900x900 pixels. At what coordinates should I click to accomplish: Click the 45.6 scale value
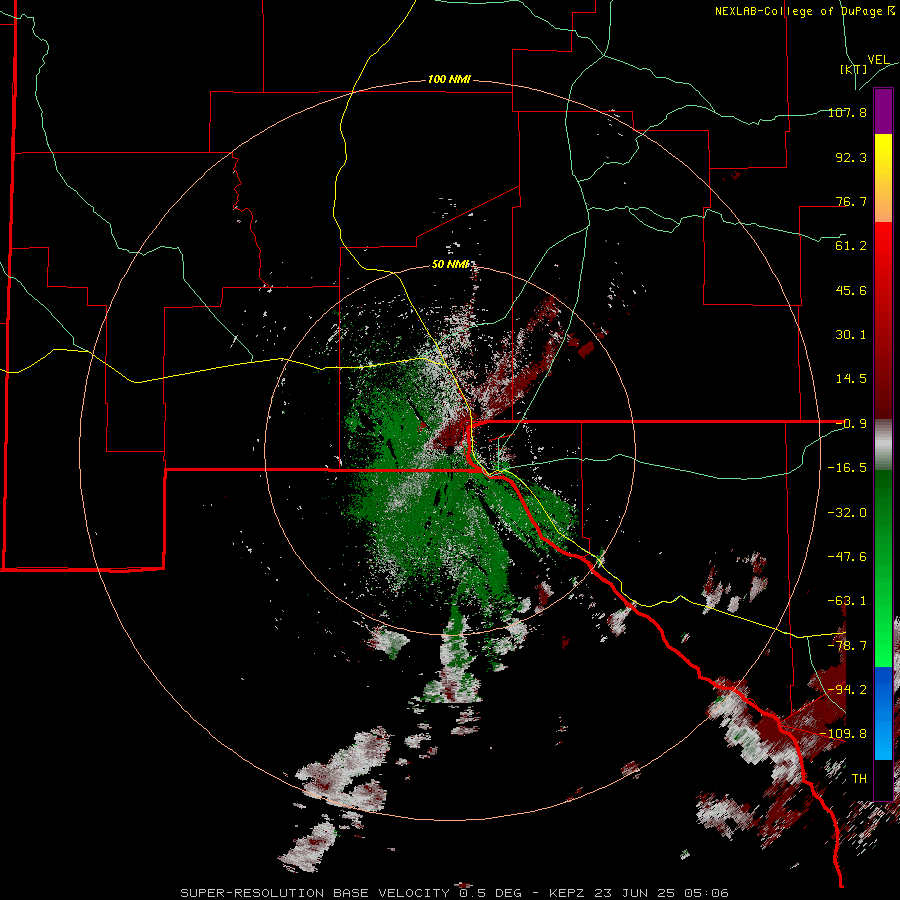[x=851, y=290]
